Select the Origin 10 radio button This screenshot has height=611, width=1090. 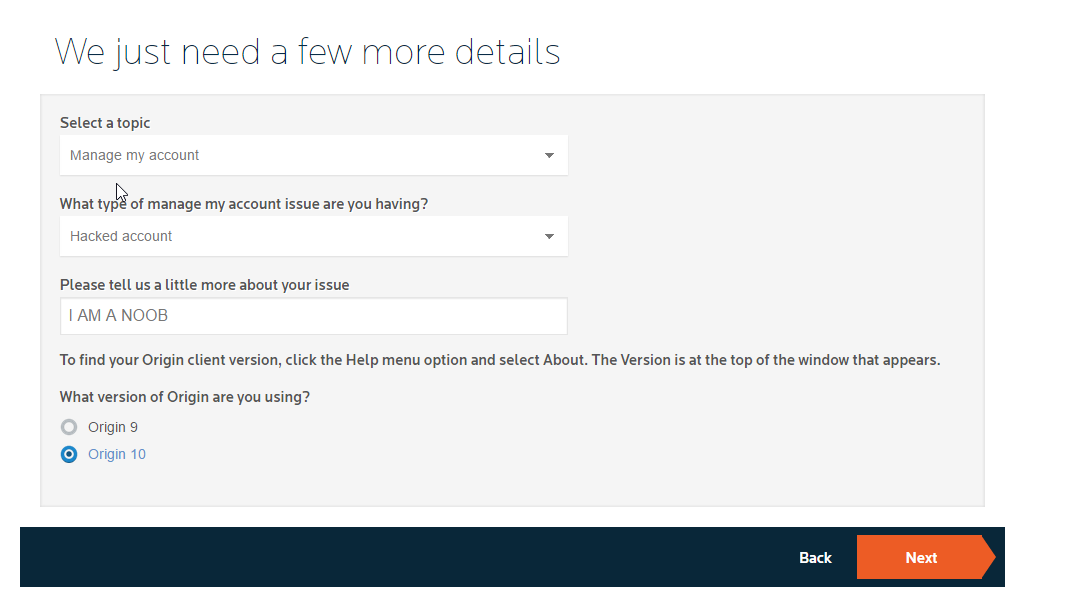69,455
